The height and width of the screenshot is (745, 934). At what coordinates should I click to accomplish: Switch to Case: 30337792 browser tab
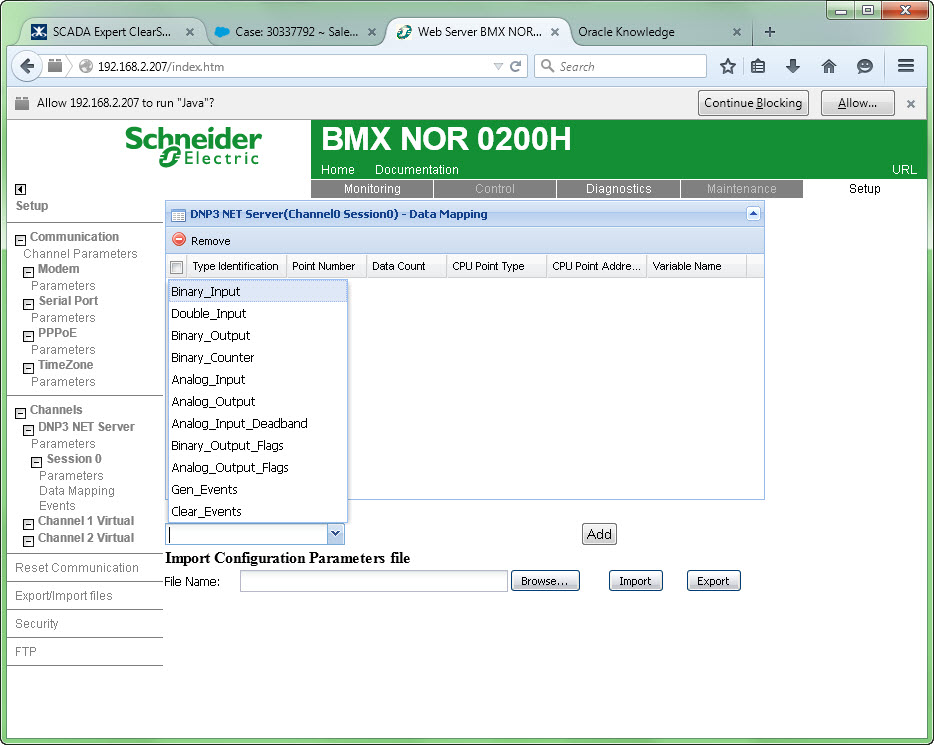[295, 32]
